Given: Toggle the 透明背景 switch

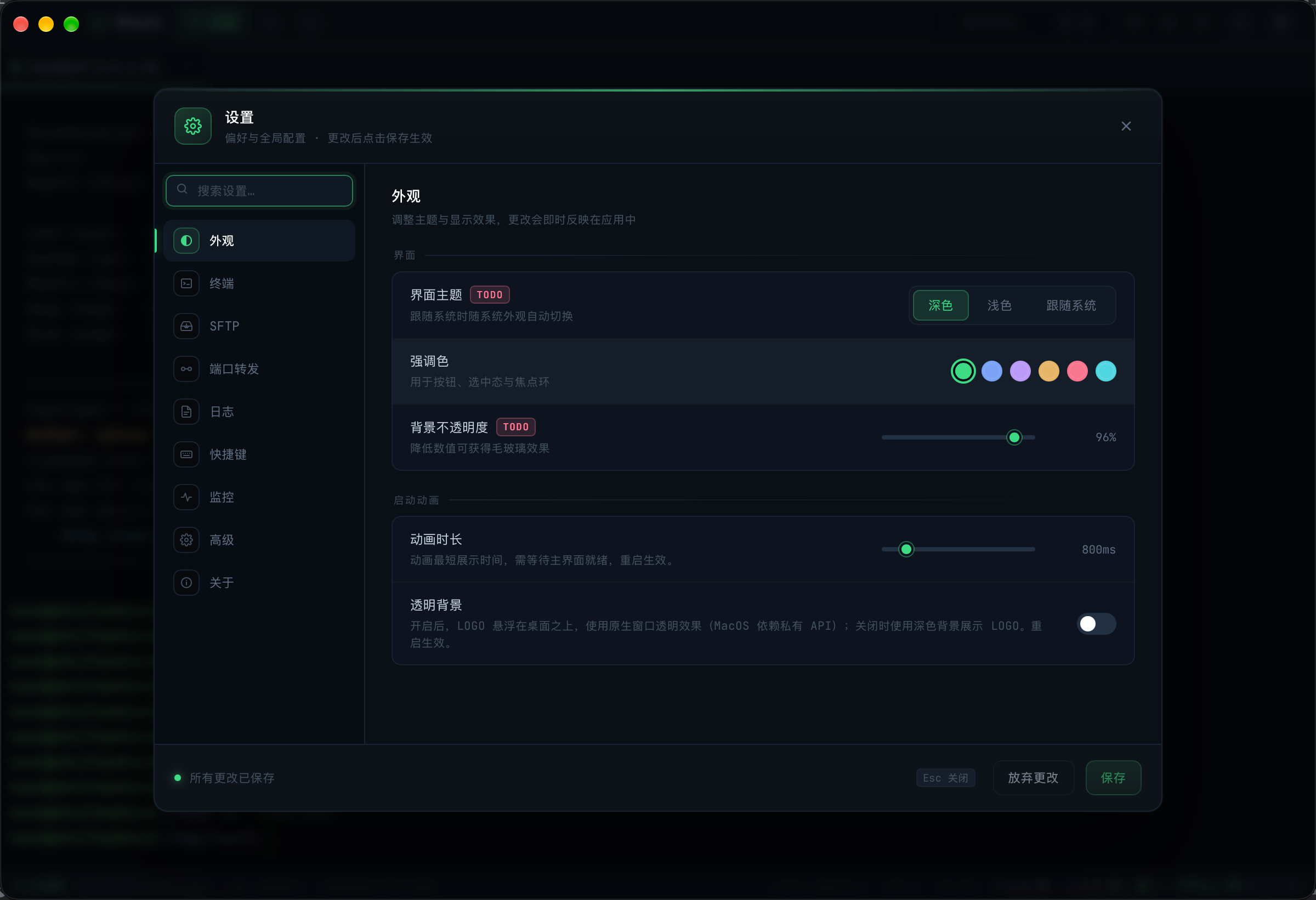Looking at the screenshot, I should coord(1096,624).
